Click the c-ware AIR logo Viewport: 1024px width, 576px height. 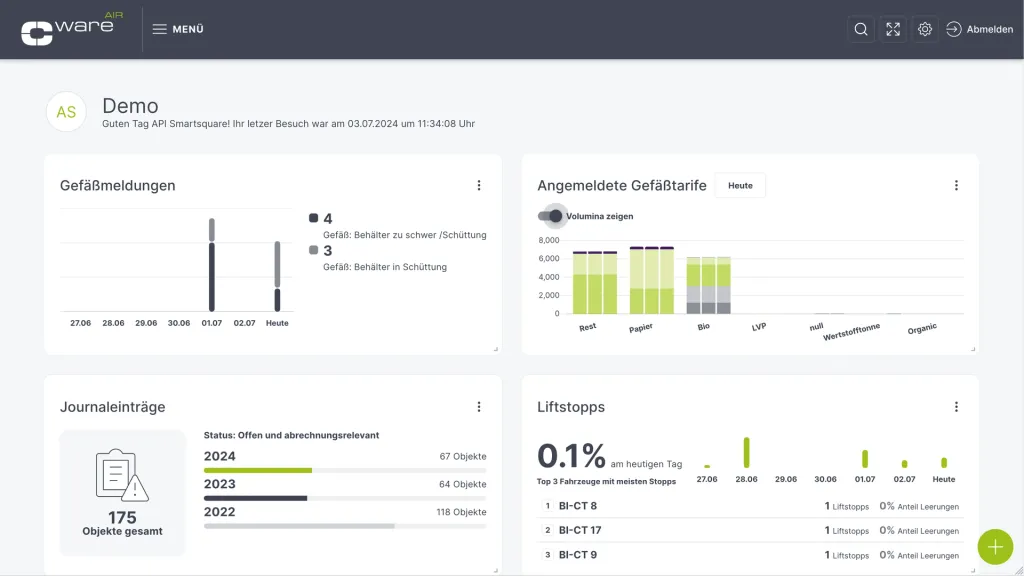72,29
